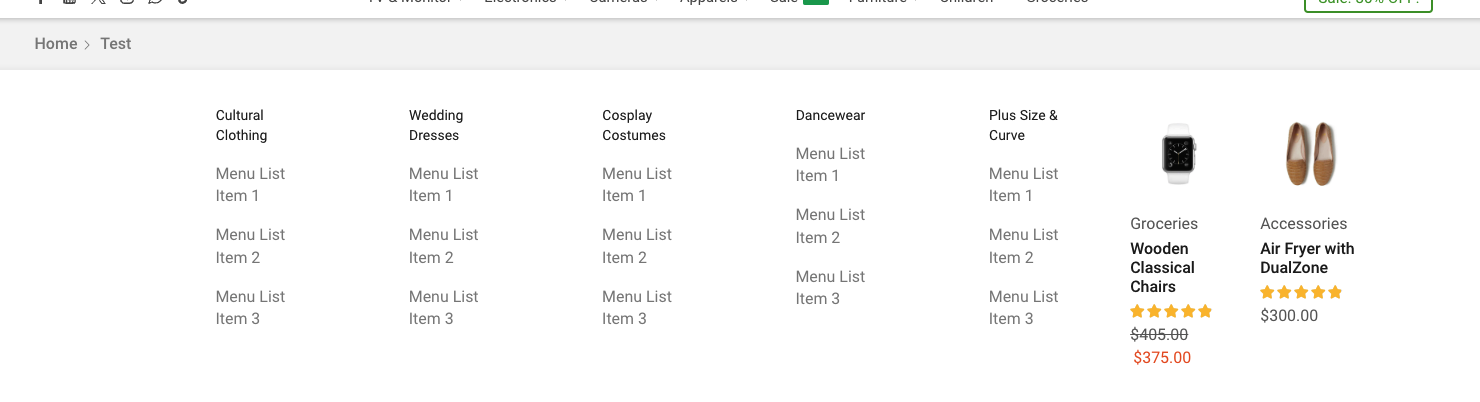Open the Plus Size & Curve heading

(x=1023, y=125)
